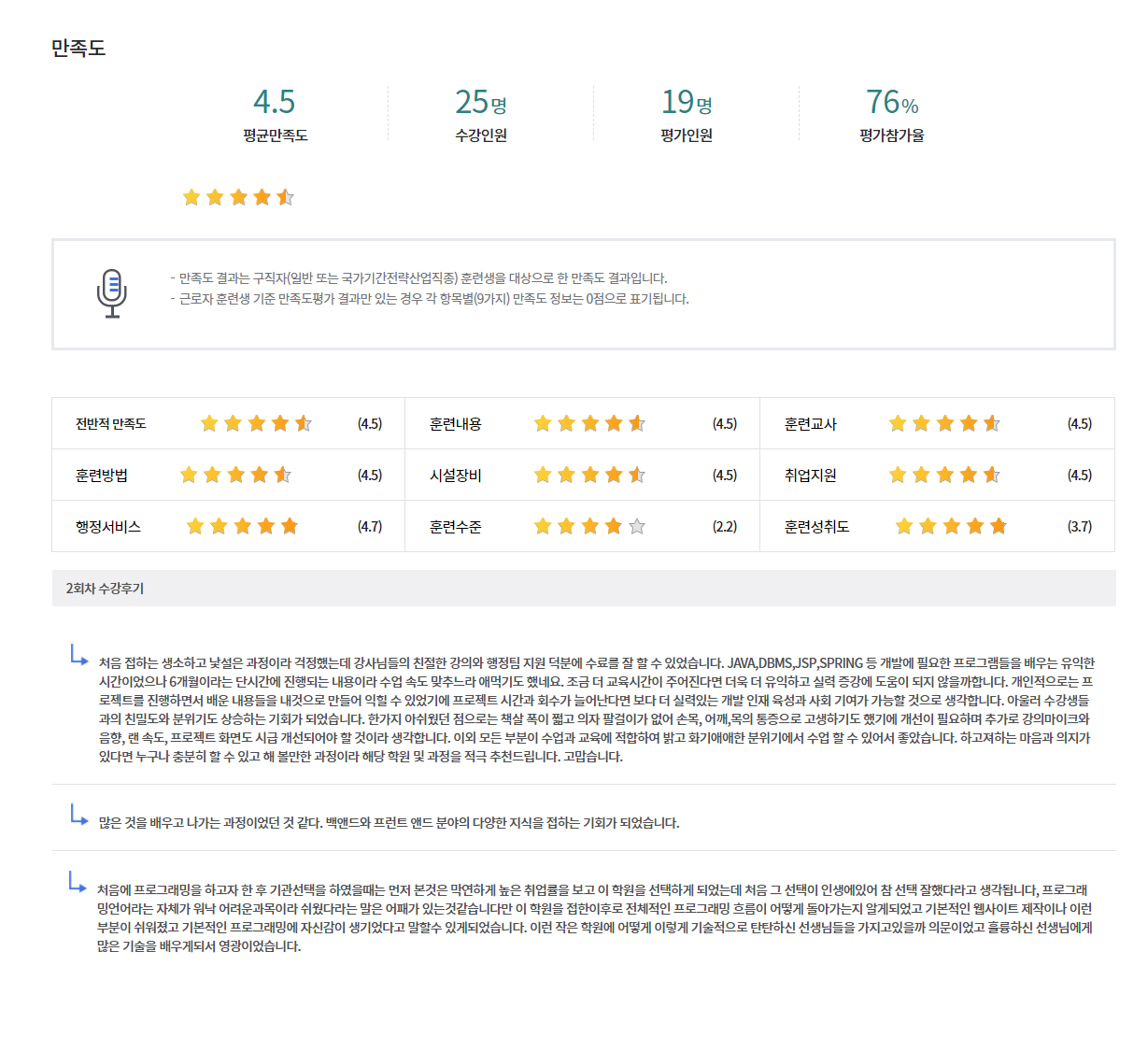This screenshot has height=1037, width=1148.
Task: Click the star rating below 평균만족도
Action: [238, 197]
